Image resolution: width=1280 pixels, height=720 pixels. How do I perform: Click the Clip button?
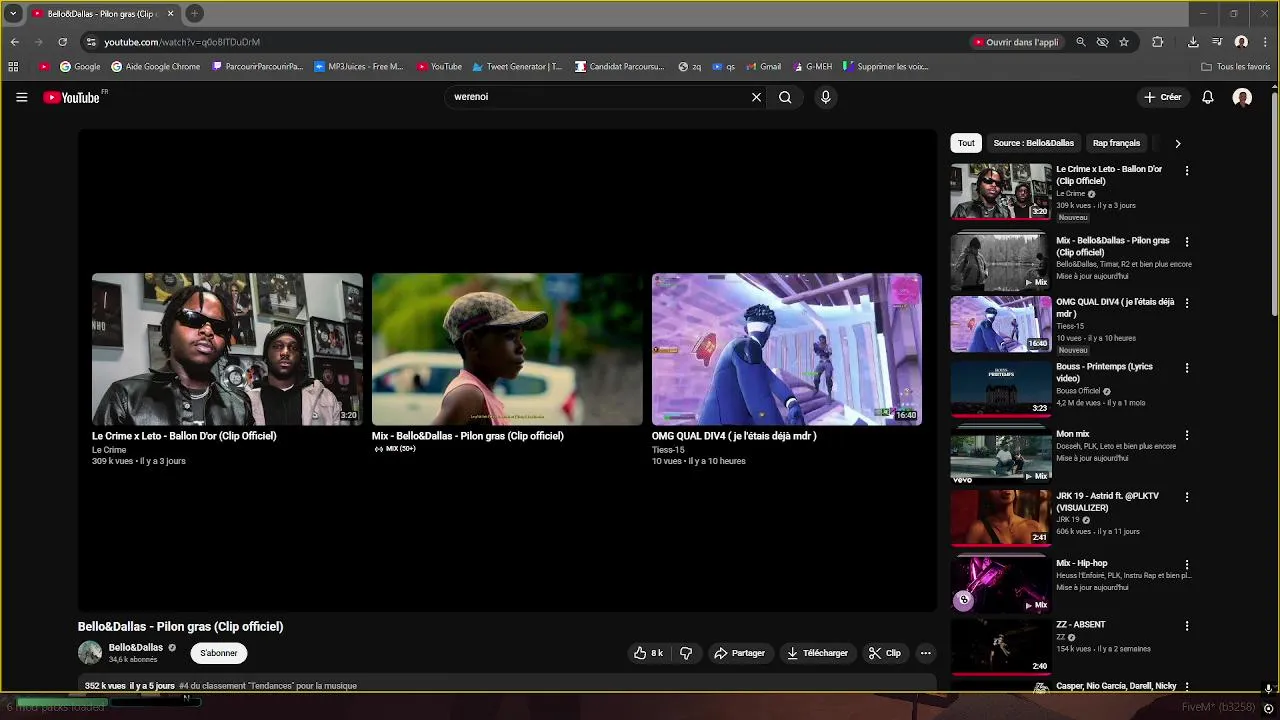coord(884,653)
